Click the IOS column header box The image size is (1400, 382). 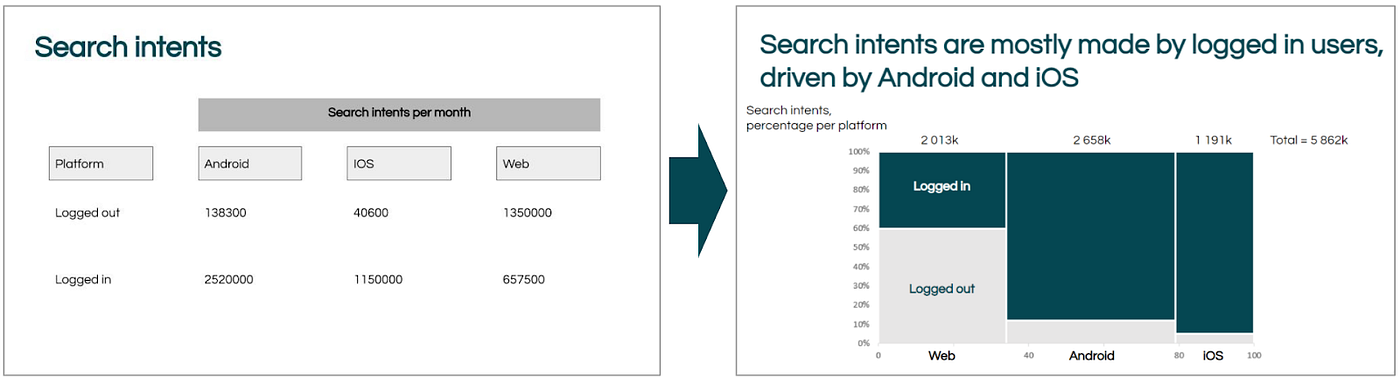click(x=399, y=164)
